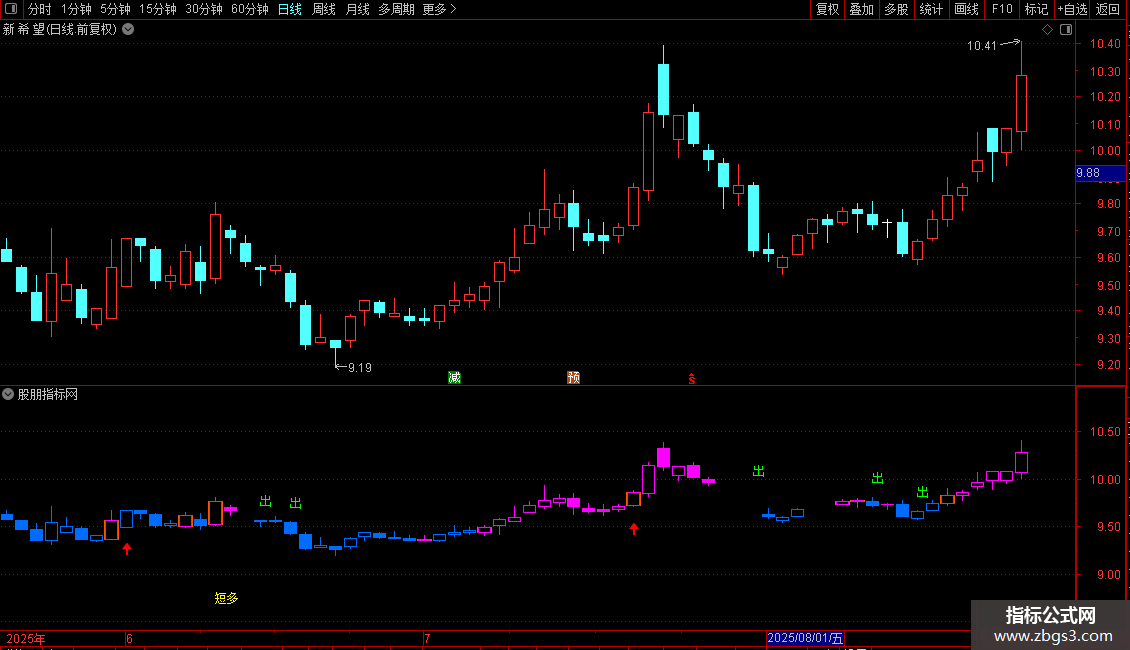
Task: Switch to 周线 weekly tab
Action: (x=324, y=9)
